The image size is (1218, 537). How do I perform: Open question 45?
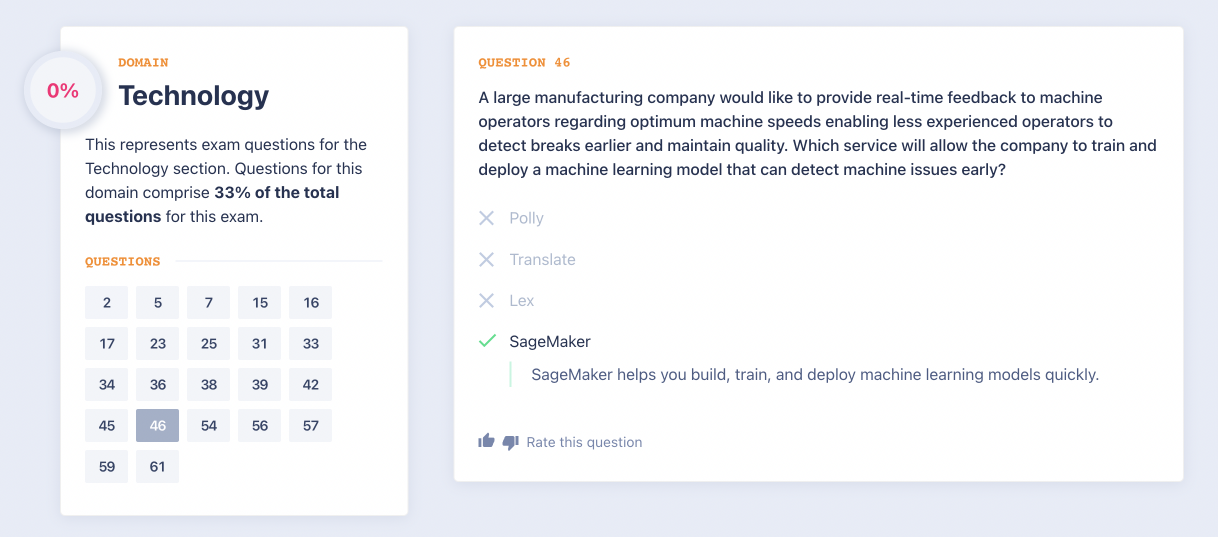(x=107, y=425)
